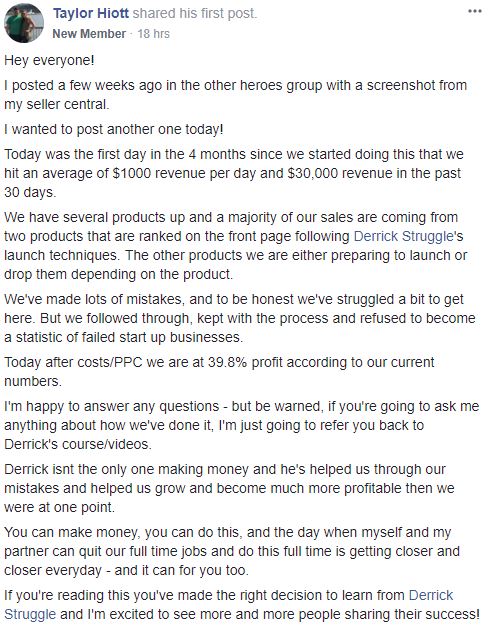Click the paragraph about seller central screenshot
The height and width of the screenshot is (632, 489).
[235, 95]
